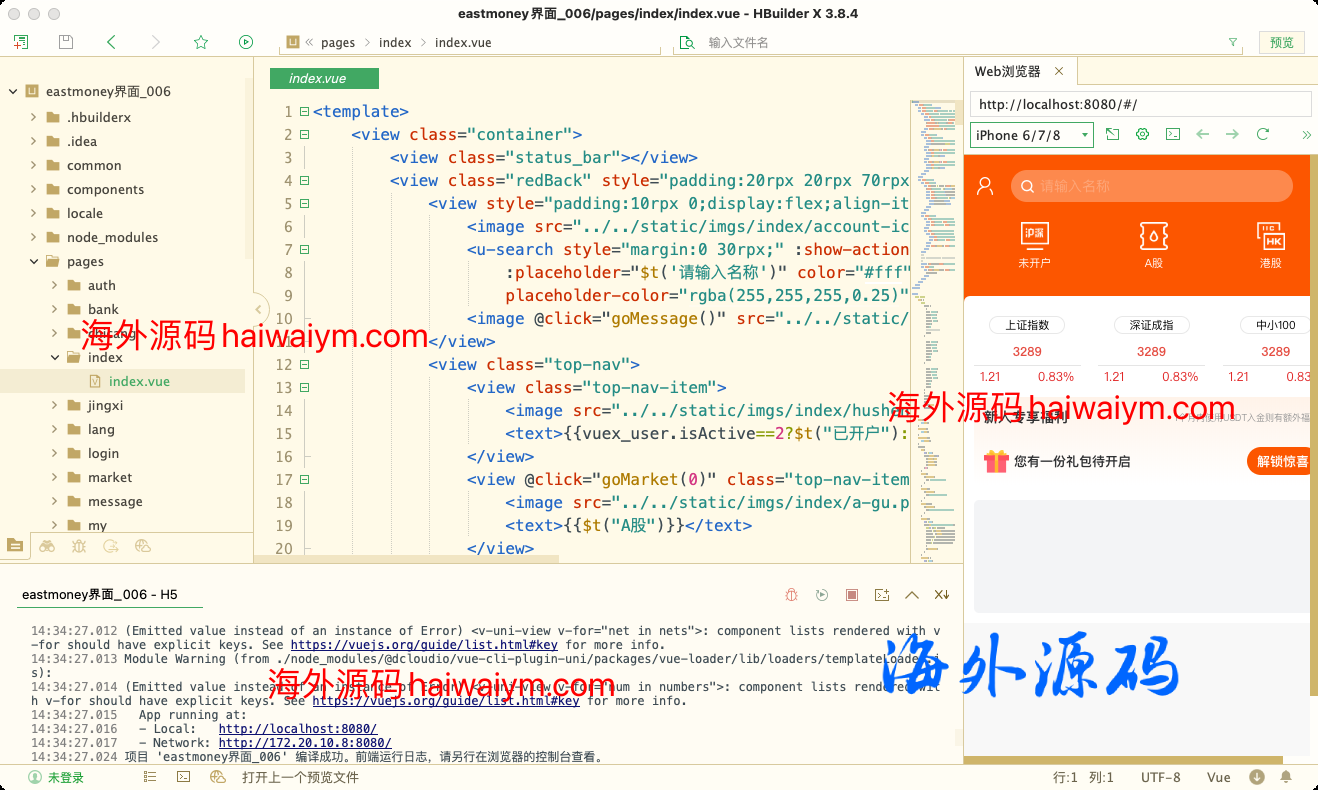Click the run play icon in toolbar
Viewport: 1318px width, 790px height.
(246, 42)
